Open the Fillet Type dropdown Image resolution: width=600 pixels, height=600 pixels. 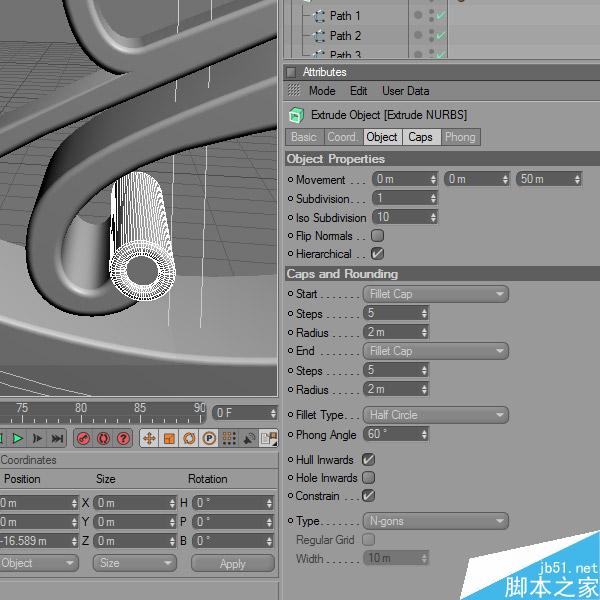tap(435, 415)
